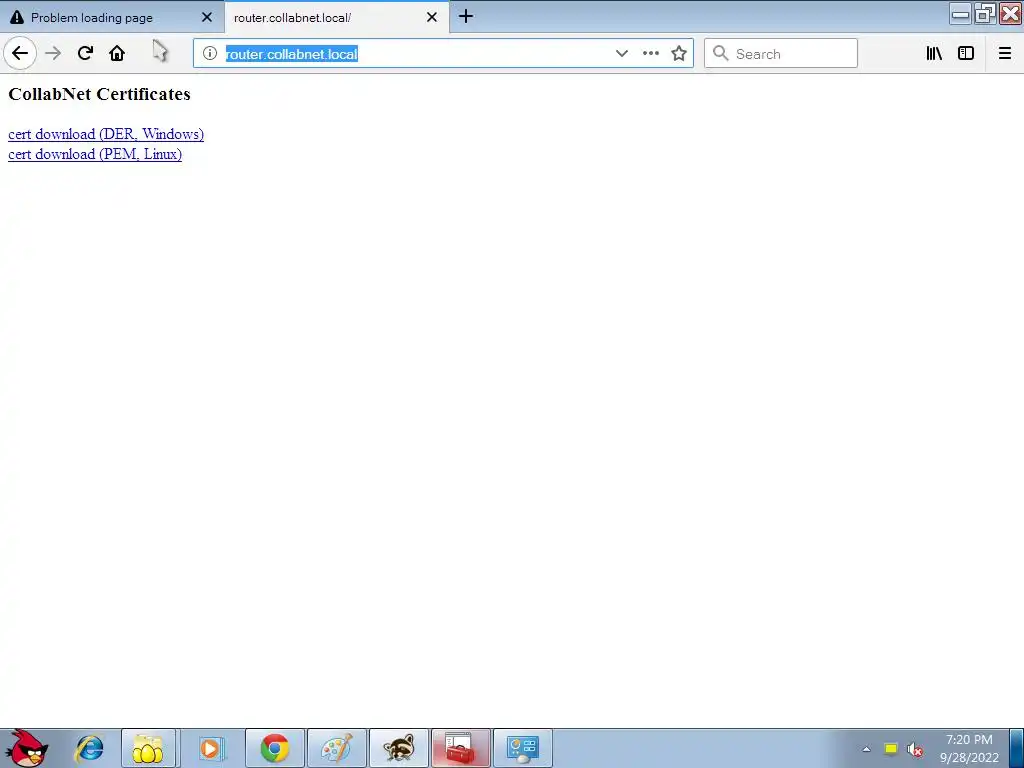Select the router.collabnet.local tab

(x=336, y=18)
